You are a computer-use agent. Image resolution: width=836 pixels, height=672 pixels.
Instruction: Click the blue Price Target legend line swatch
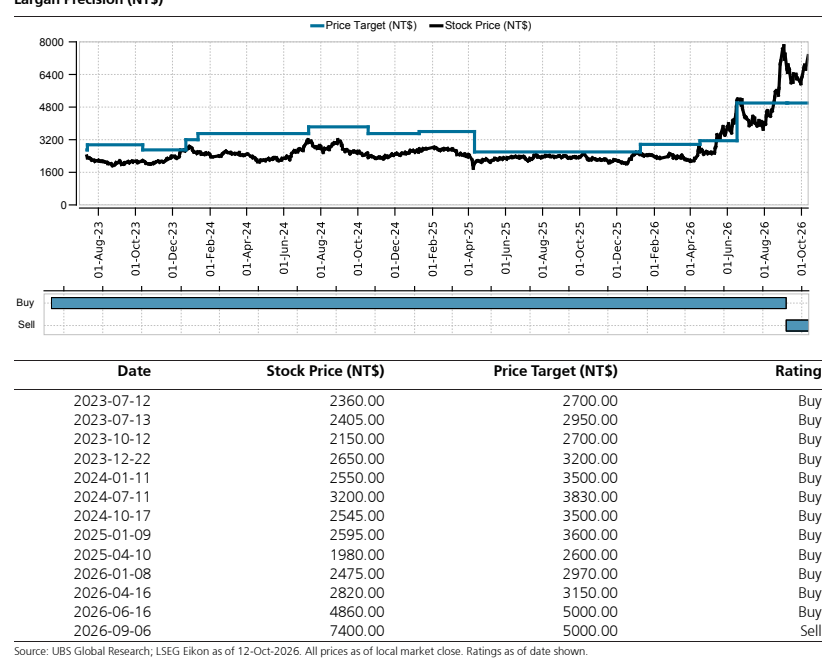pos(317,26)
